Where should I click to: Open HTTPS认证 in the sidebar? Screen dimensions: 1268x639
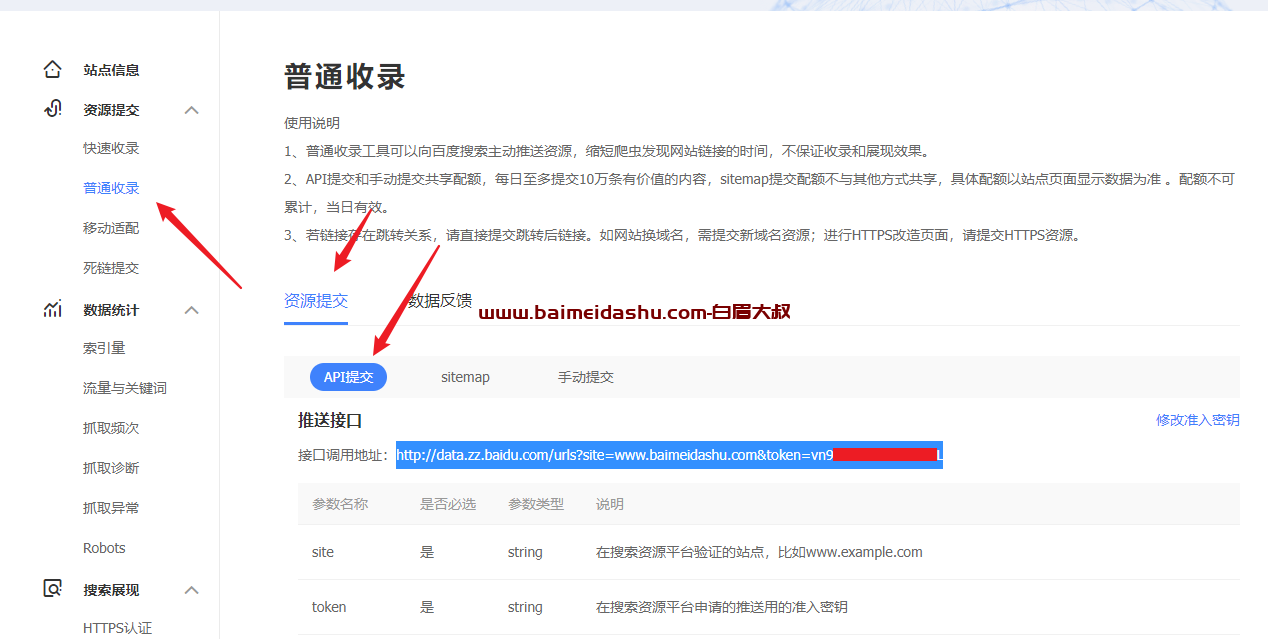(x=117, y=628)
